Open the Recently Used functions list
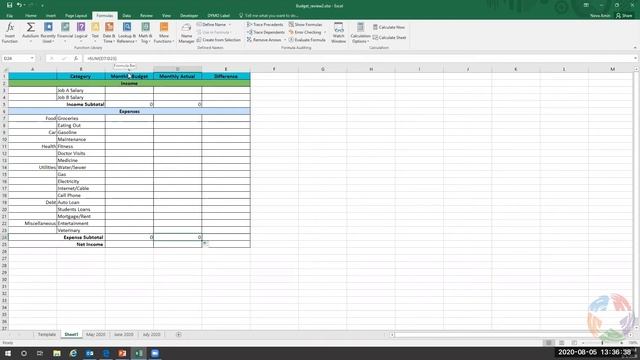This screenshot has height=360, width=640. (x=48, y=33)
